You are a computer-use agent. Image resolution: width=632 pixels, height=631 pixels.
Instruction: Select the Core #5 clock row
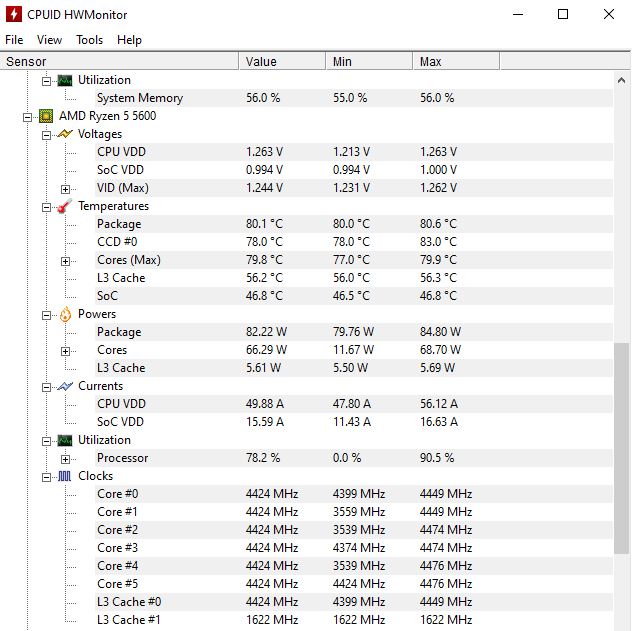tap(354, 584)
